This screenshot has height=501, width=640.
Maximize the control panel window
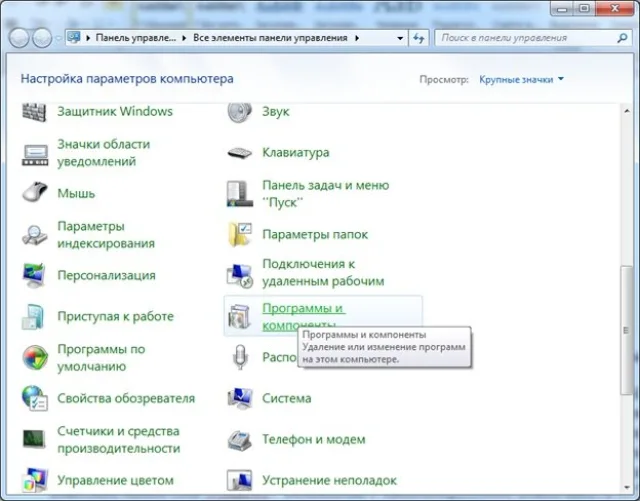coord(584,8)
